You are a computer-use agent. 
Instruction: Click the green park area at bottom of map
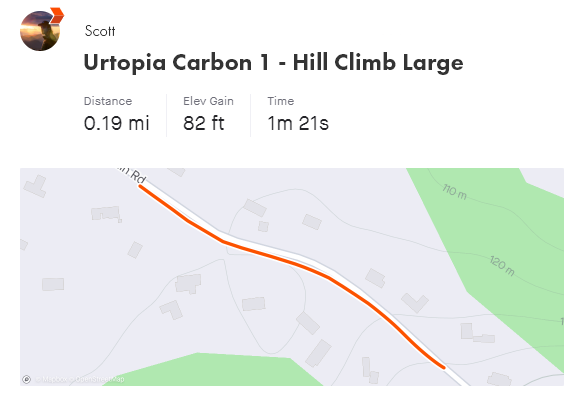pyautogui.click(x=214, y=371)
